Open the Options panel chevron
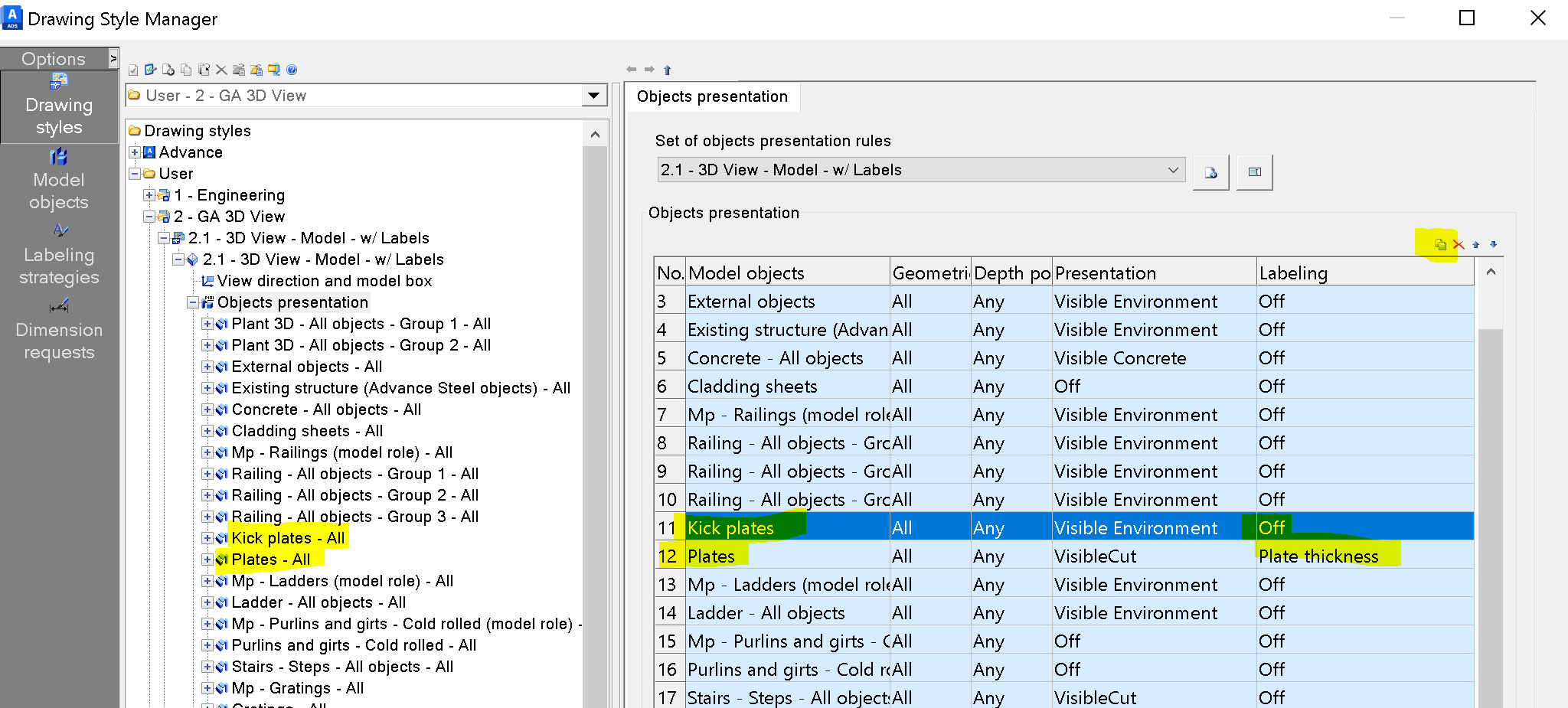 pyautogui.click(x=113, y=57)
